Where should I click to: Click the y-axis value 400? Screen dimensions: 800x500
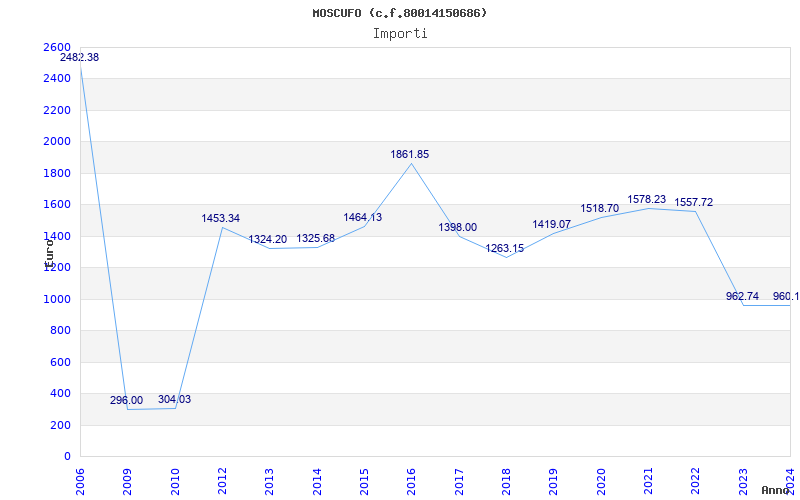pyautogui.click(x=60, y=393)
